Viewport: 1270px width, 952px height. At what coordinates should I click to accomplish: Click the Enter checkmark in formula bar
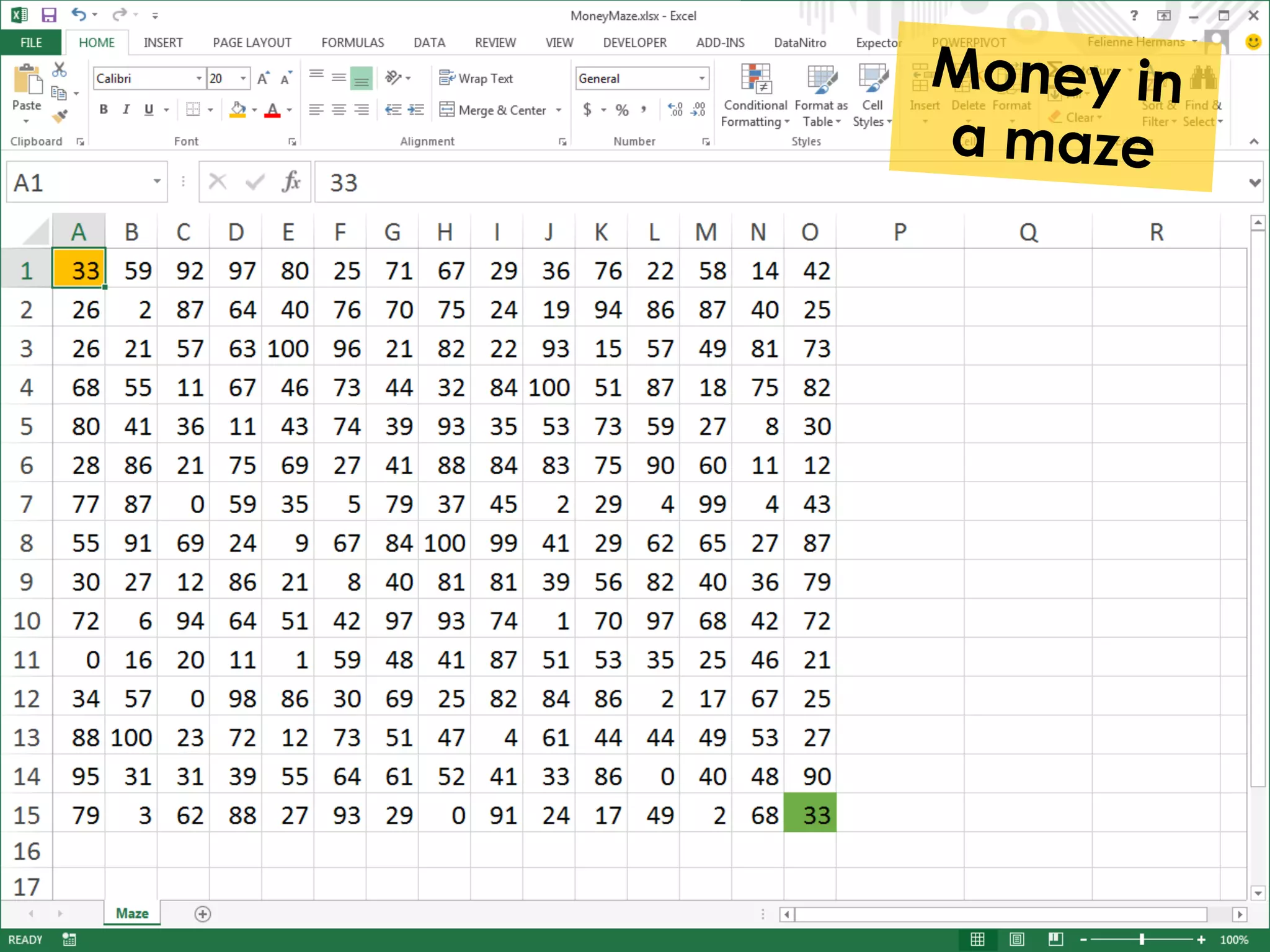[x=255, y=182]
